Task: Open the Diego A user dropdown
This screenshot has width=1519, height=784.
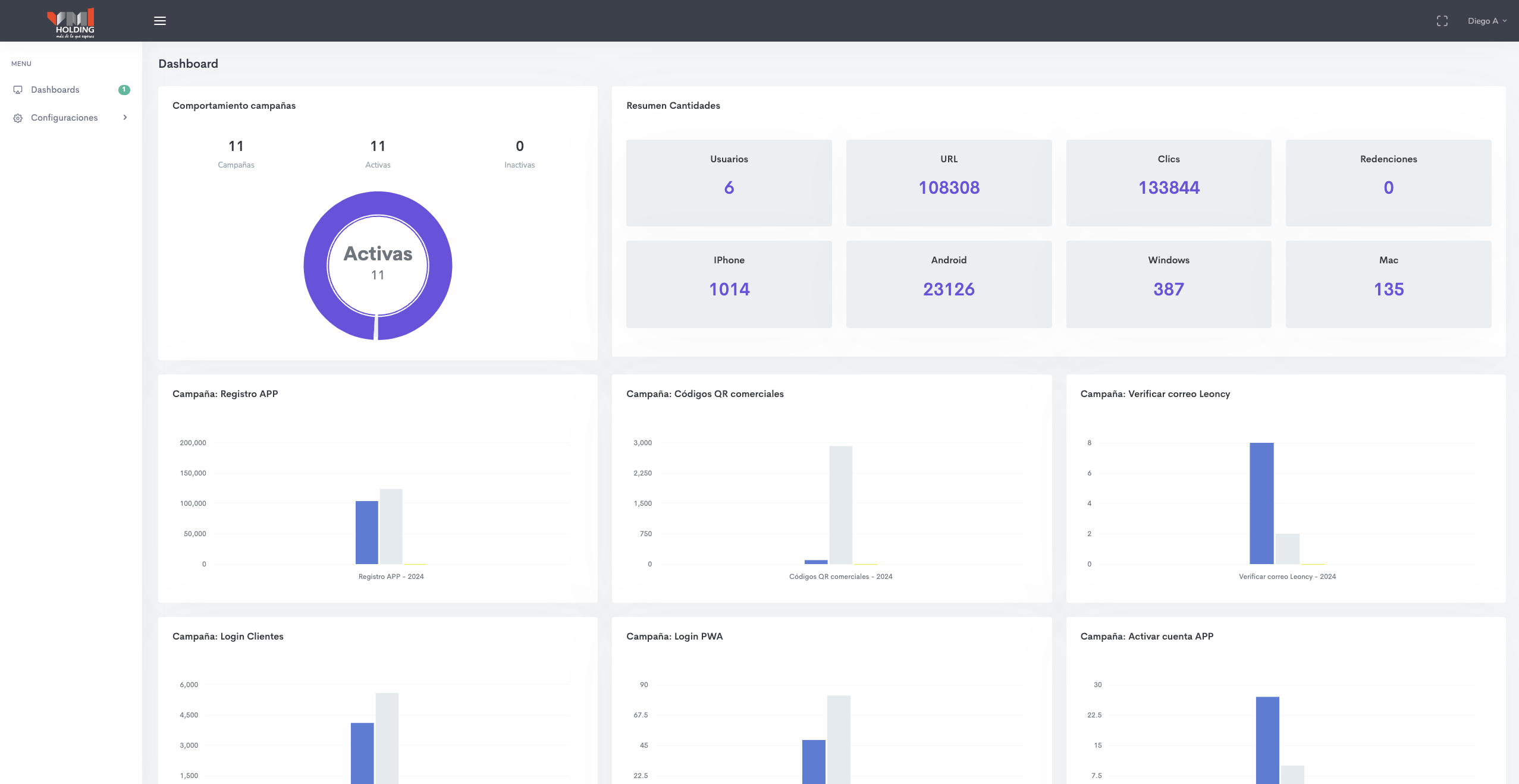Action: click(x=1487, y=21)
